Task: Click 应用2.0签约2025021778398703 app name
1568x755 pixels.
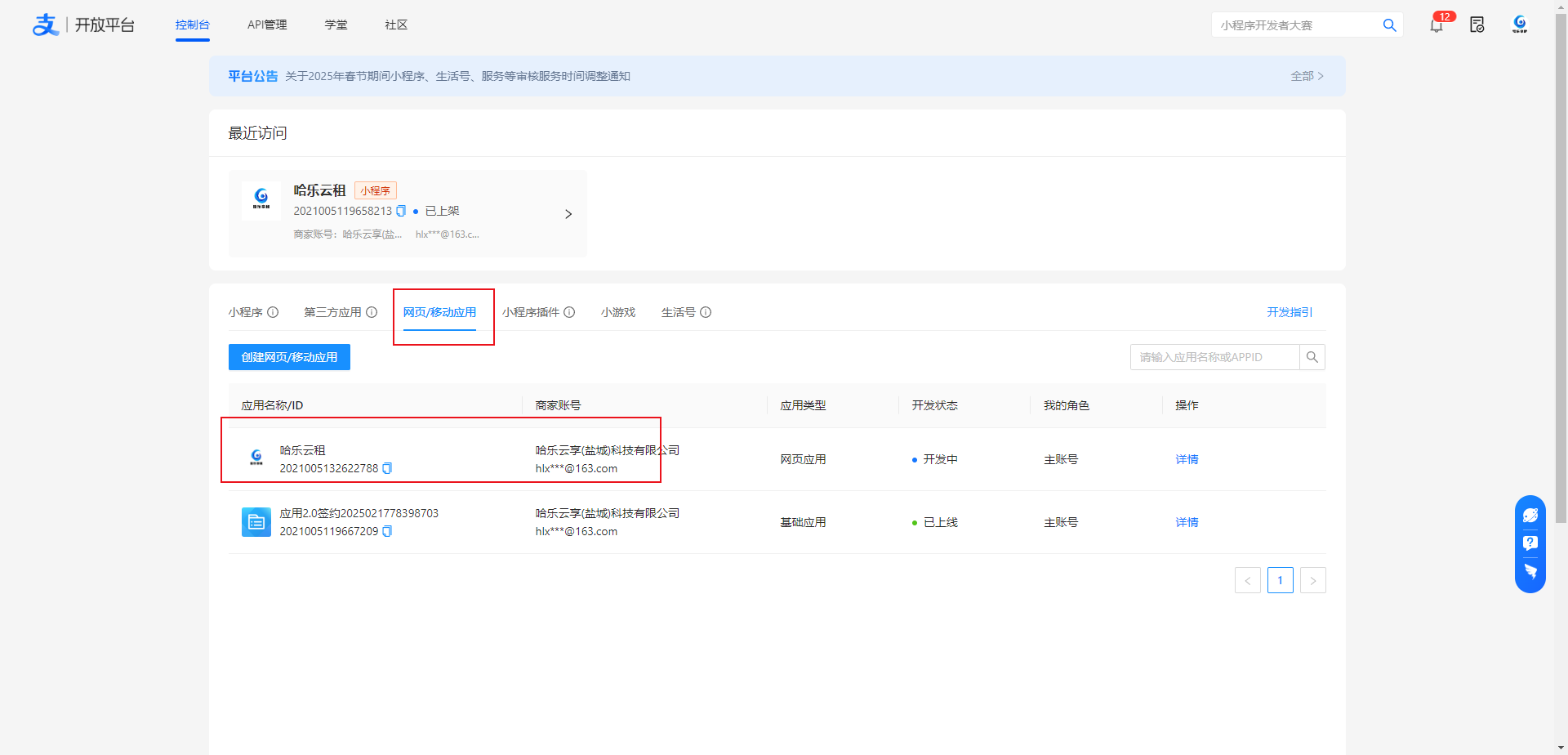Action: (x=359, y=513)
